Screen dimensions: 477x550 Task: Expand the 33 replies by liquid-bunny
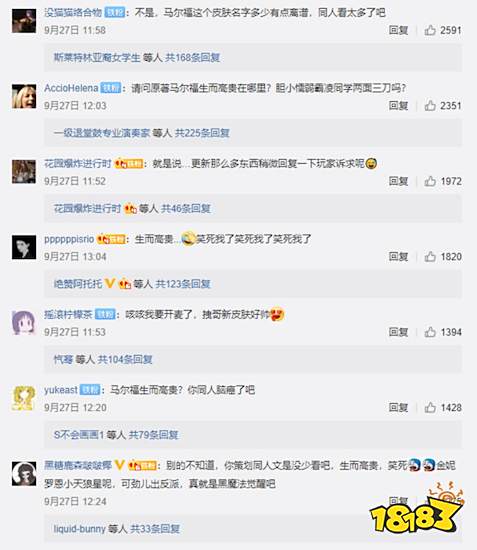point(155,529)
